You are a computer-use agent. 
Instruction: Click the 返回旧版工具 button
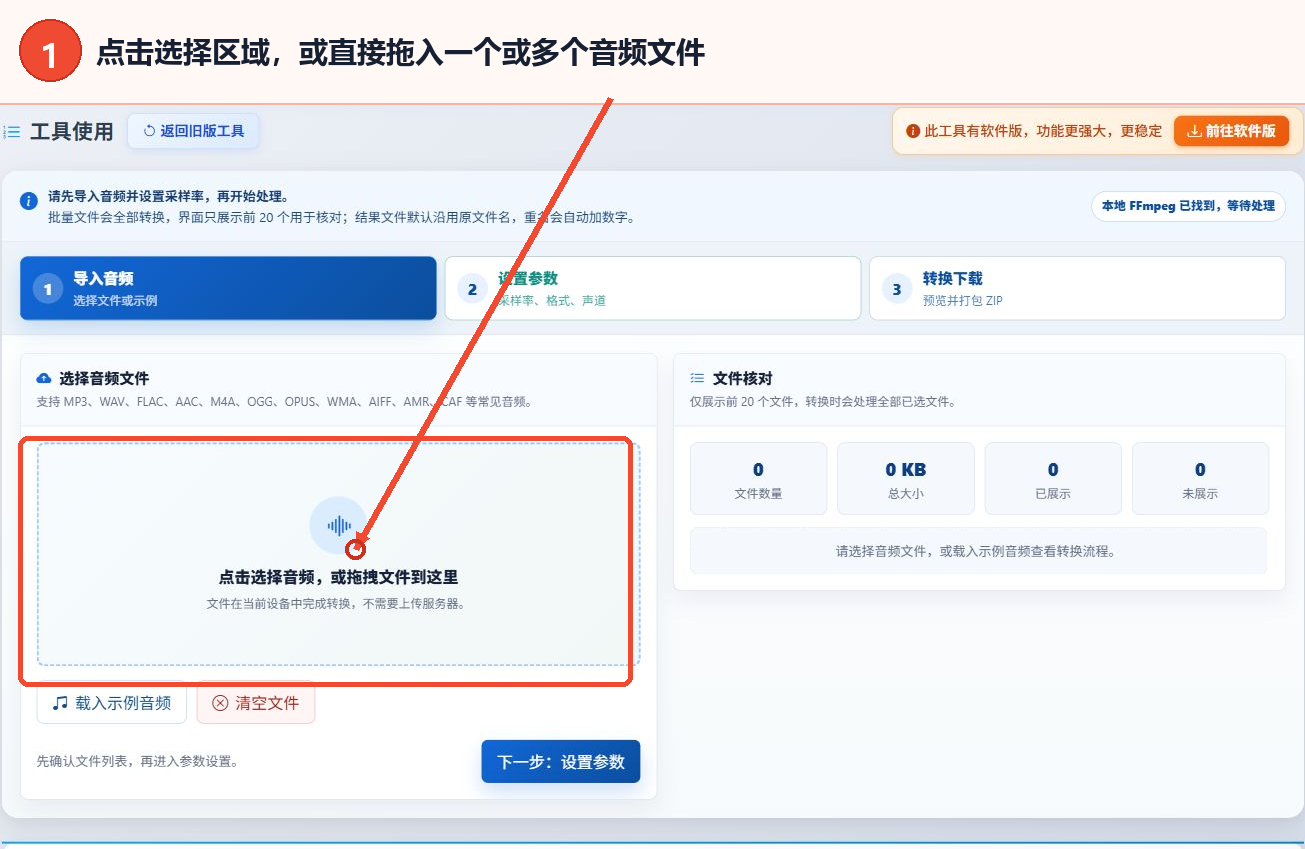click(193, 131)
